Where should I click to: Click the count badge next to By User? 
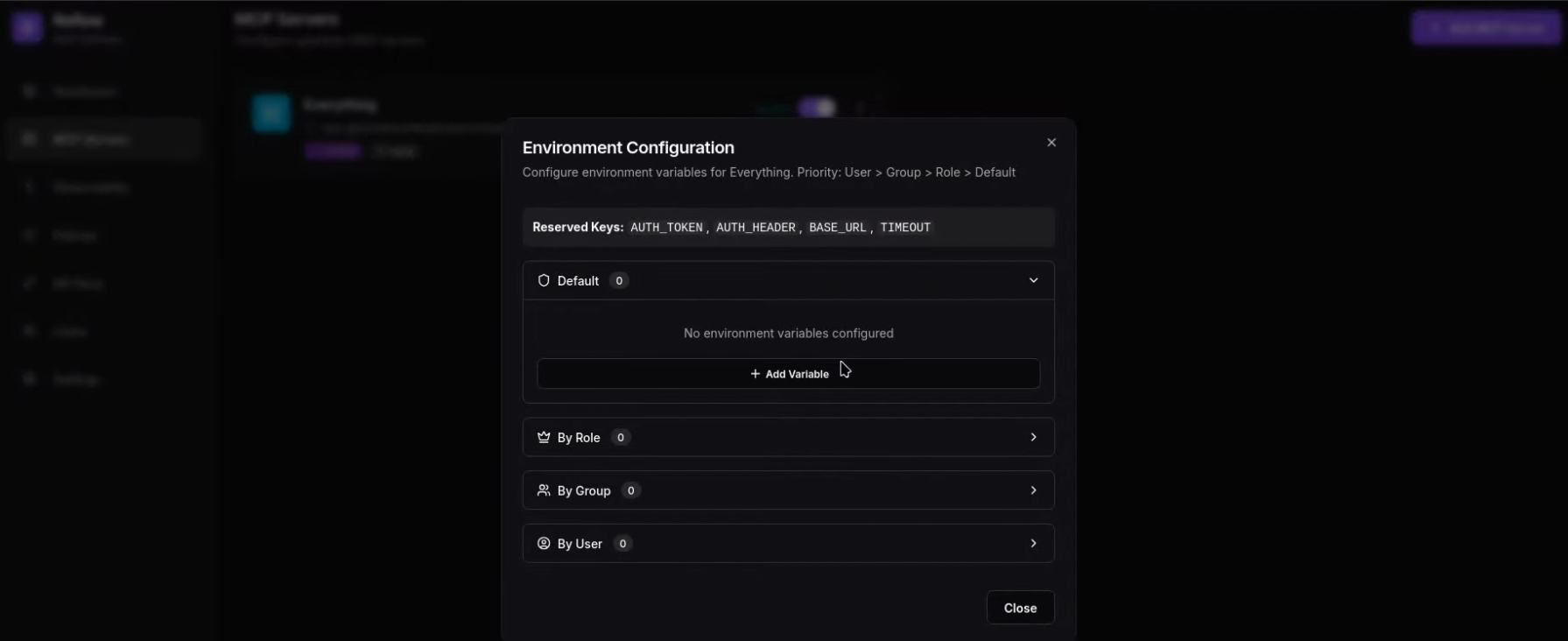coord(622,544)
